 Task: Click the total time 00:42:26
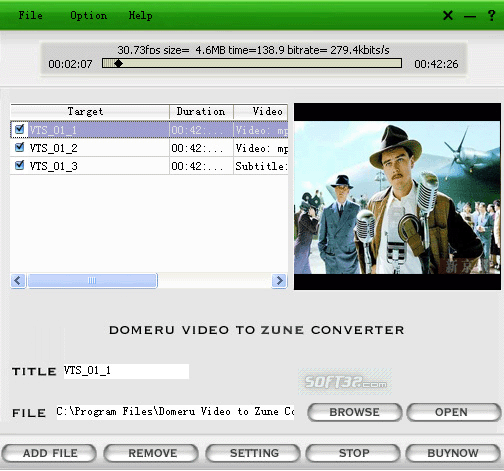click(436, 64)
